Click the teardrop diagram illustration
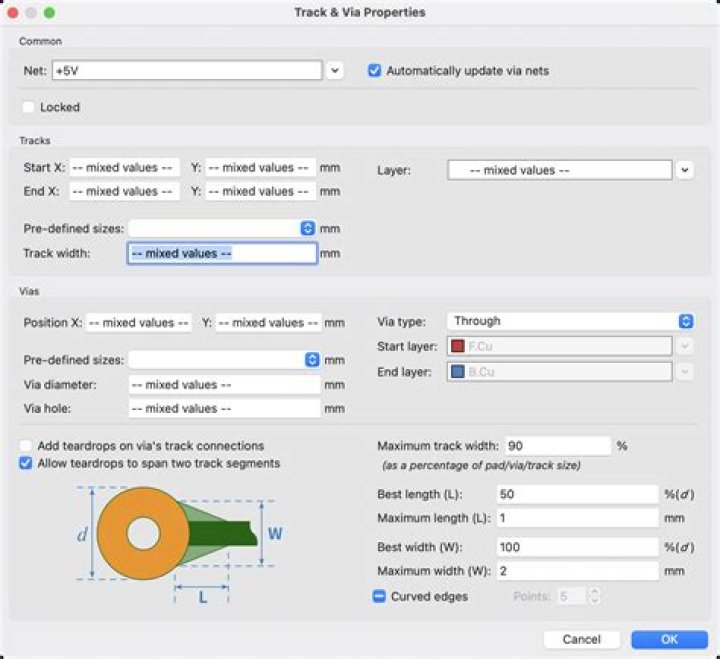 click(179, 544)
